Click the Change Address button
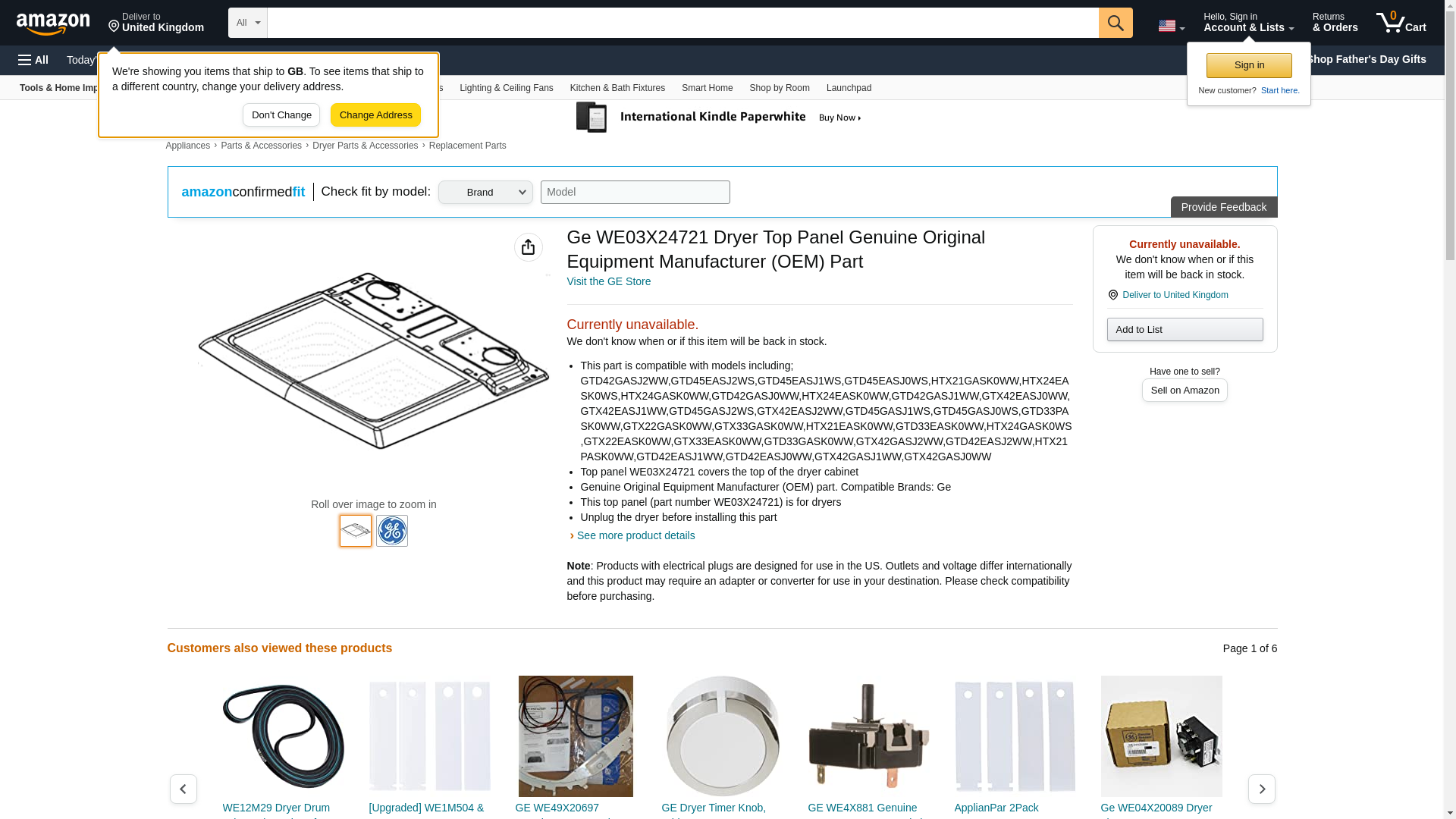The height and width of the screenshot is (819, 1456). tap(375, 115)
